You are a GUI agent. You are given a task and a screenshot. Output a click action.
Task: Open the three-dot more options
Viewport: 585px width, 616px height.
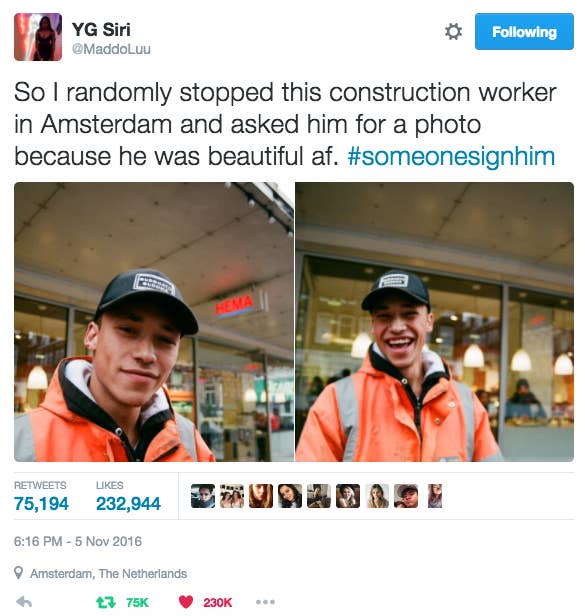click(x=265, y=602)
